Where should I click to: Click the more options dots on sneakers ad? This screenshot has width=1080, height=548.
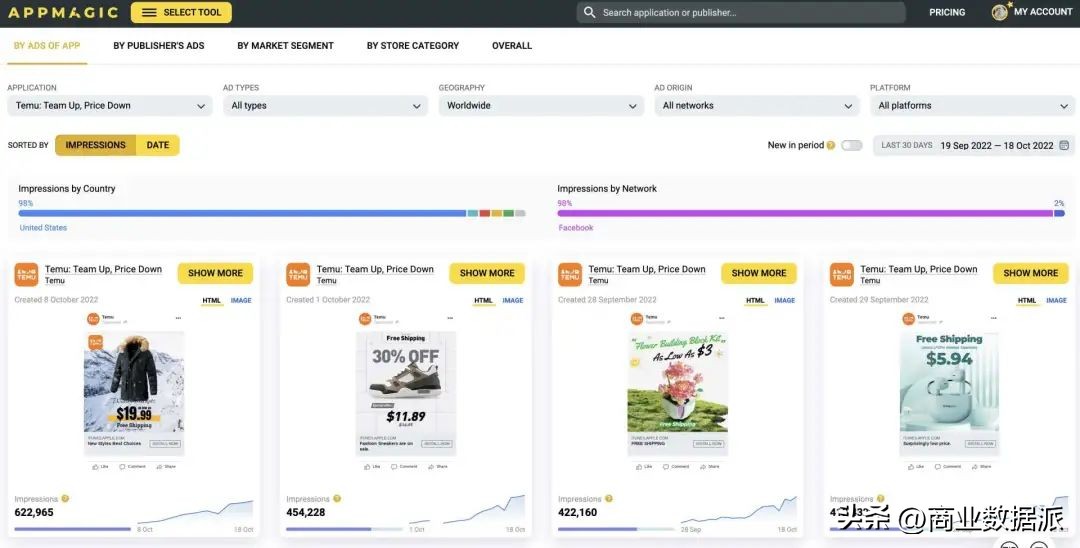click(x=450, y=318)
